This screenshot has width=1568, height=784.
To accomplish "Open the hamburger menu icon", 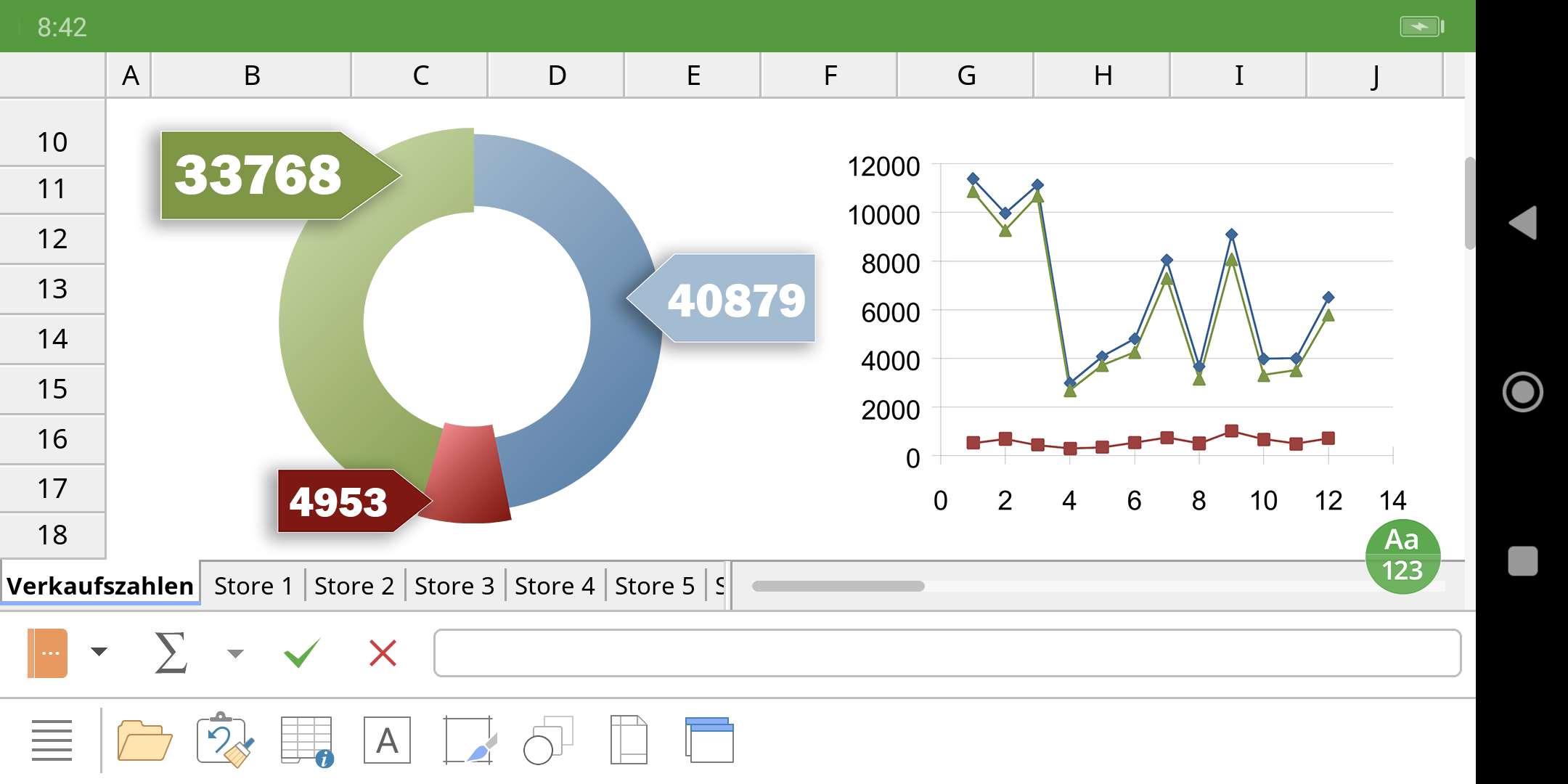I will click(x=52, y=740).
